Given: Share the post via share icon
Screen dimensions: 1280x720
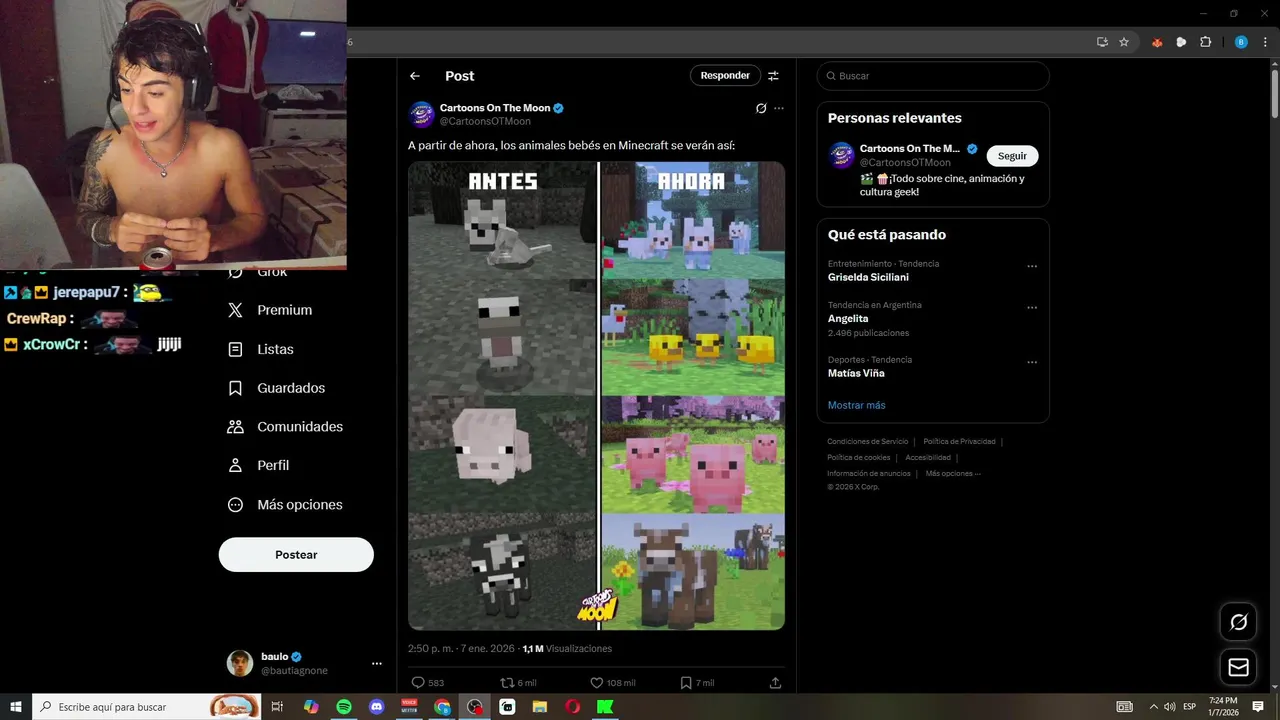Looking at the screenshot, I should pyautogui.click(x=775, y=683).
